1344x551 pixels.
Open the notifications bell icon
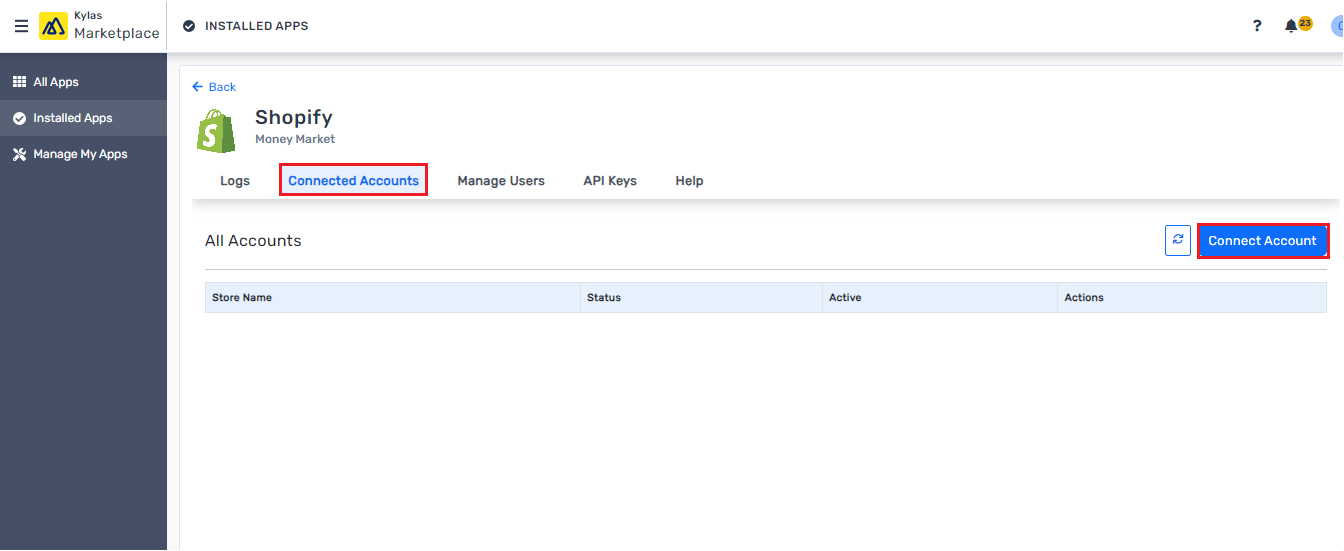1291,26
